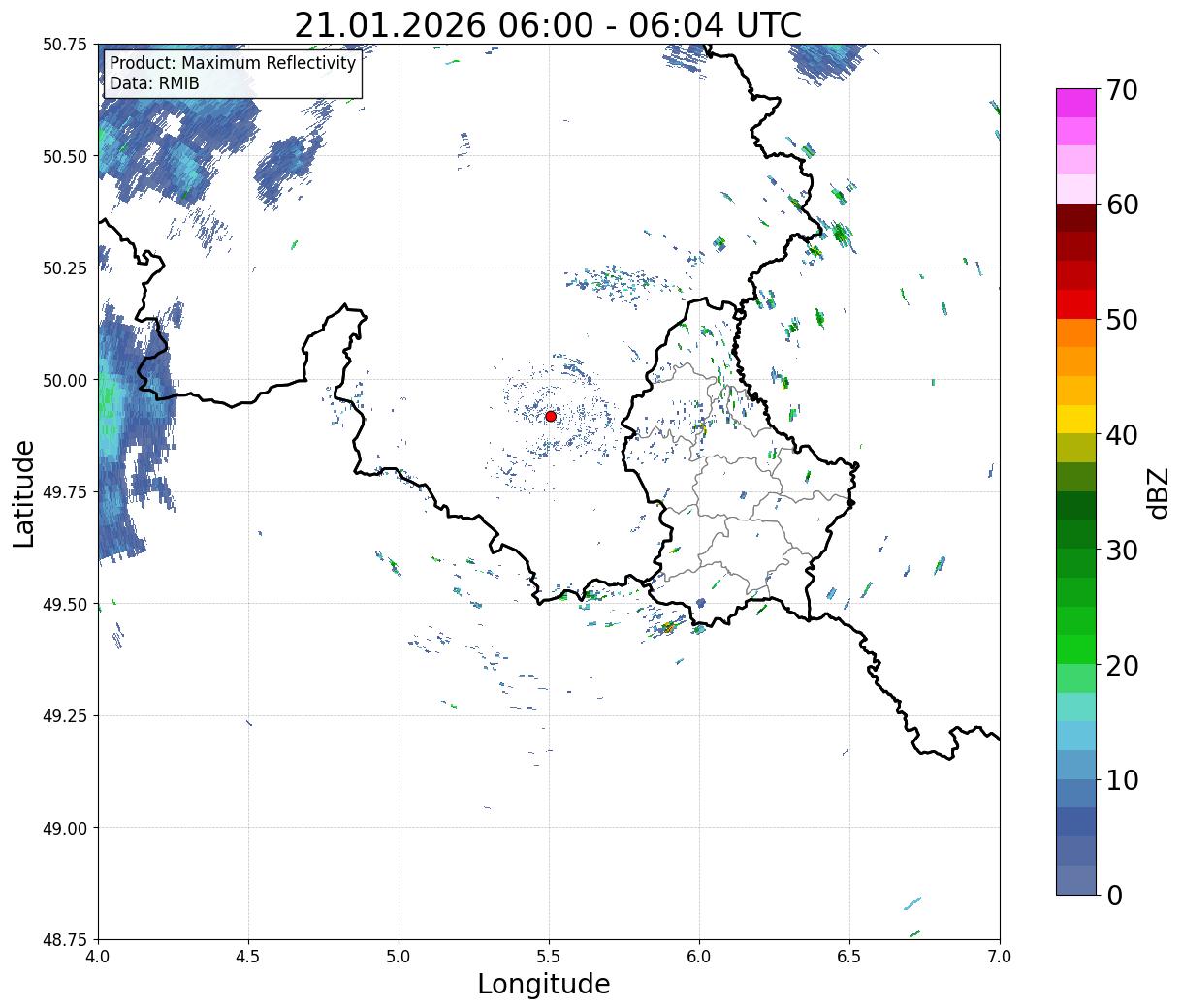Click the colorbar tick label '20'
The height and width of the screenshot is (1008, 1182).
1122,666
